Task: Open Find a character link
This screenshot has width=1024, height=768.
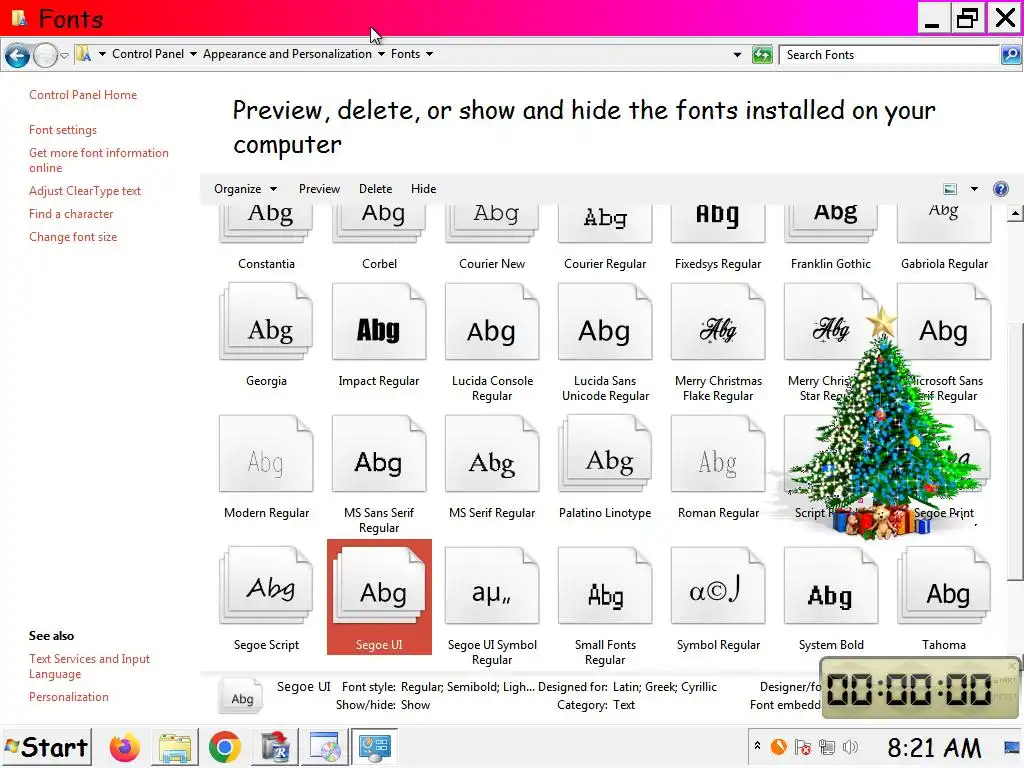Action: [x=71, y=214]
